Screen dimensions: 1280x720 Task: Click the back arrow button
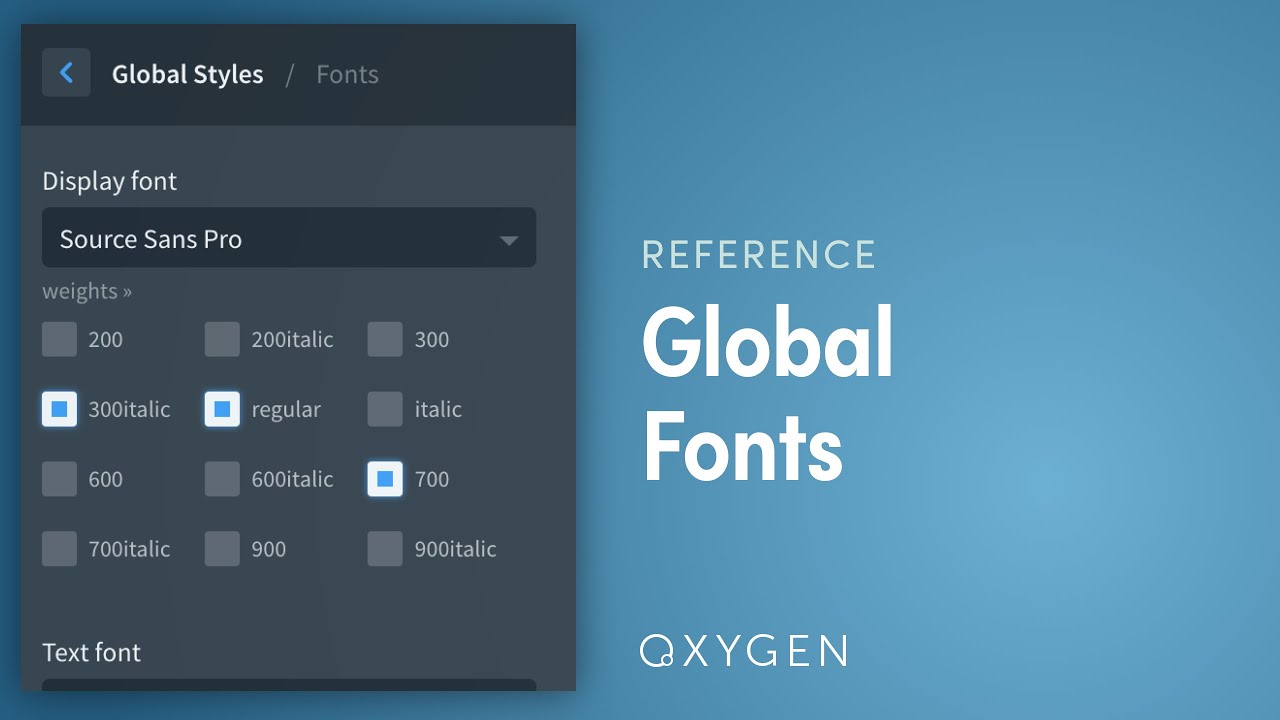point(66,73)
